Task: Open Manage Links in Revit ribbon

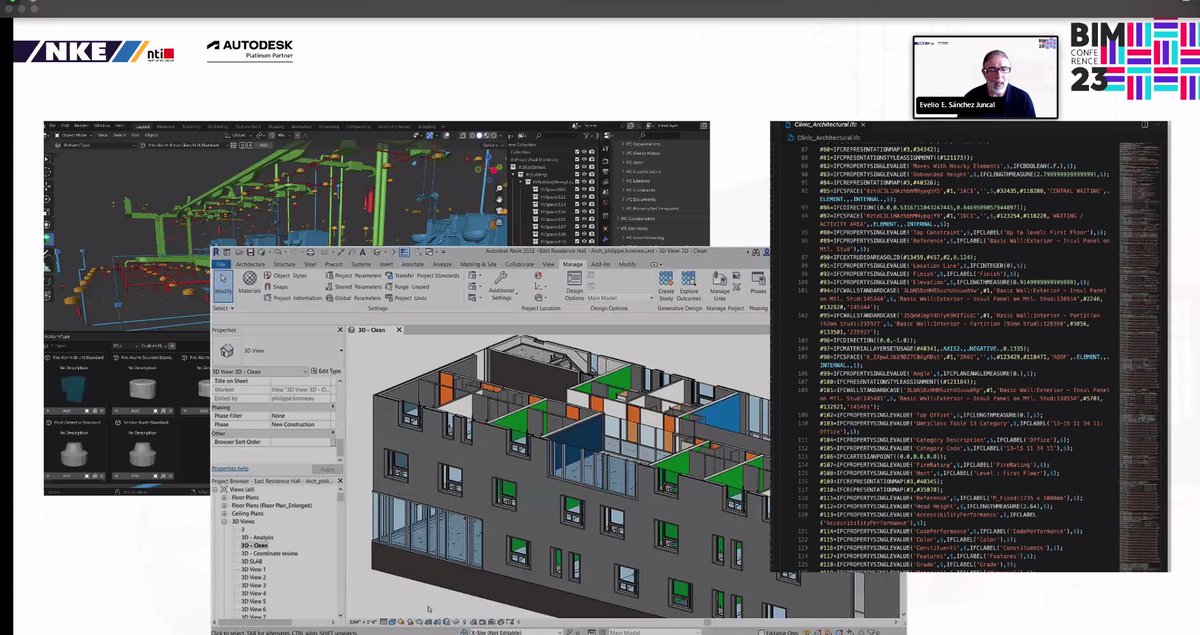Action: pos(720,285)
